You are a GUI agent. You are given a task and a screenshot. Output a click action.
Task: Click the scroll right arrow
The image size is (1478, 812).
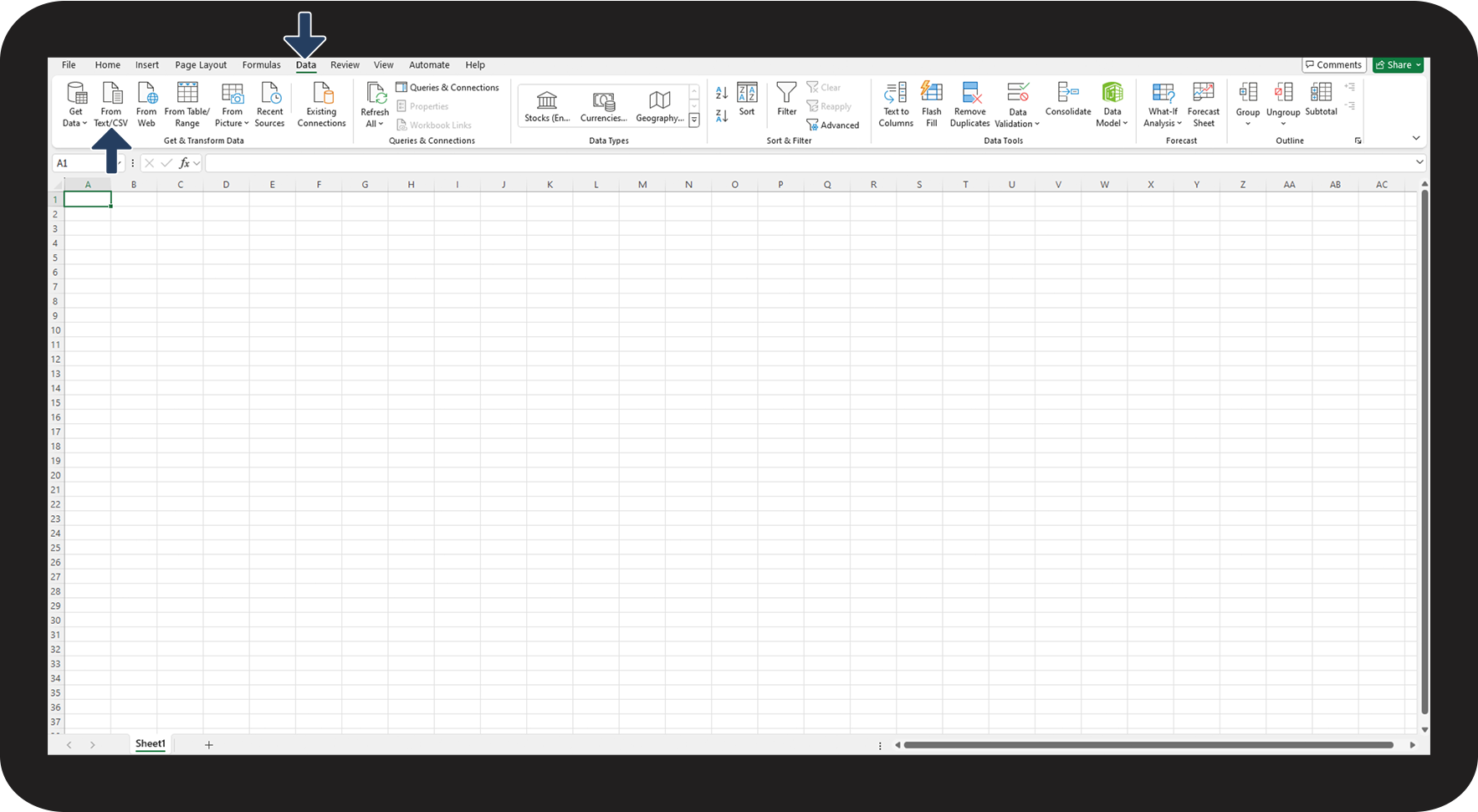[x=1413, y=745]
